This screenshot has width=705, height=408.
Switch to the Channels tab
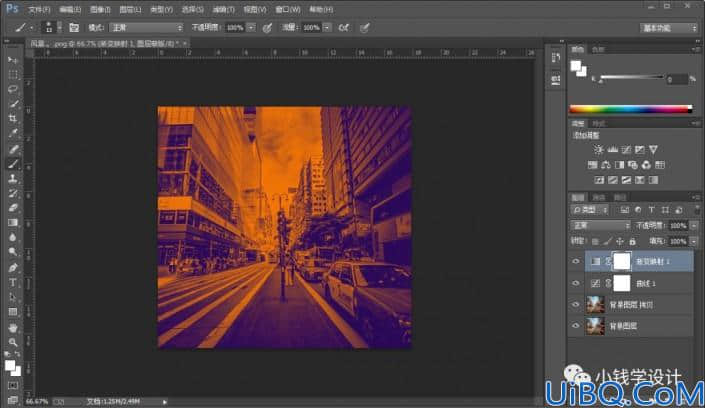click(x=599, y=197)
